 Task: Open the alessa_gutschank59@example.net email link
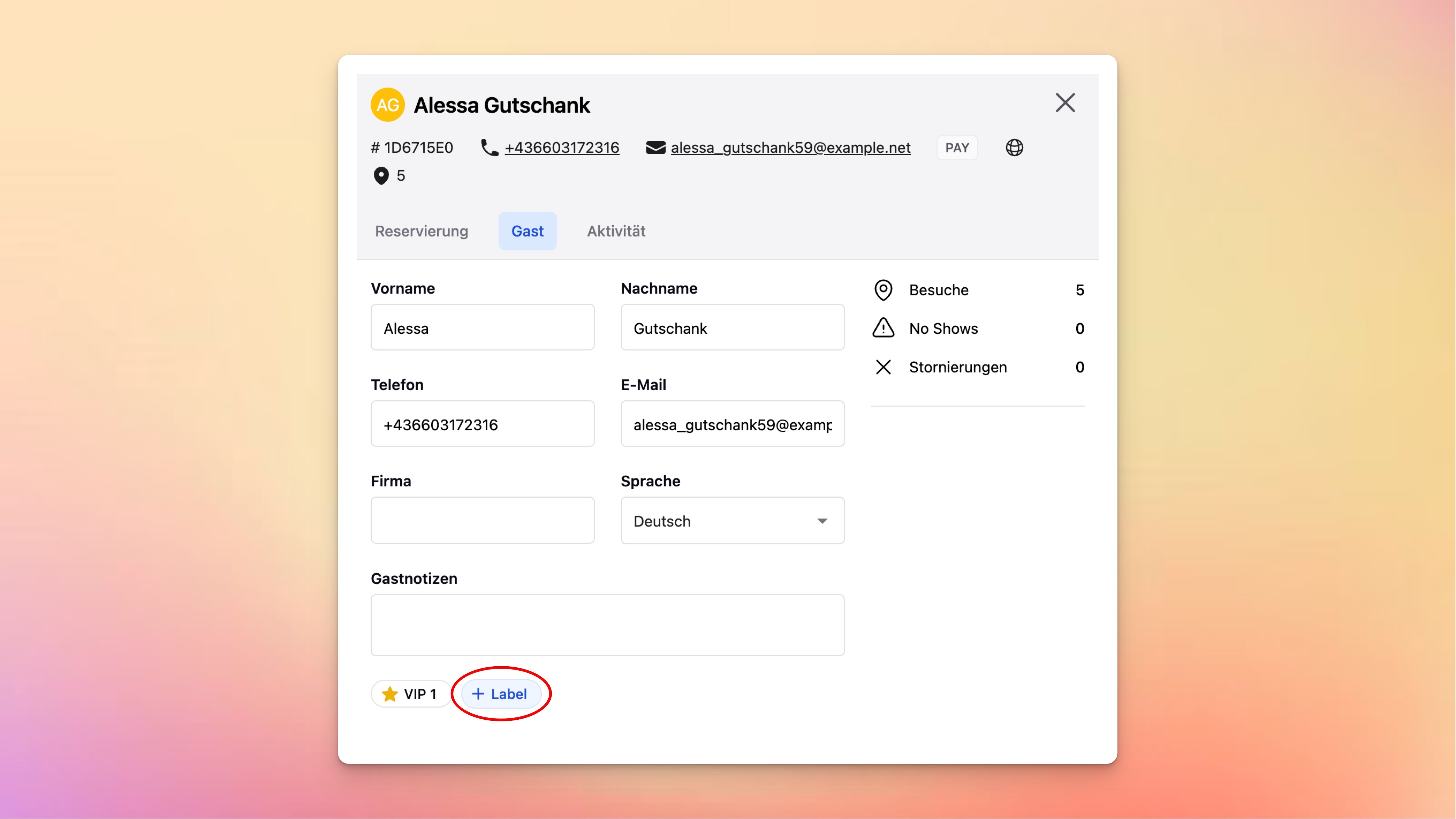(x=790, y=148)
